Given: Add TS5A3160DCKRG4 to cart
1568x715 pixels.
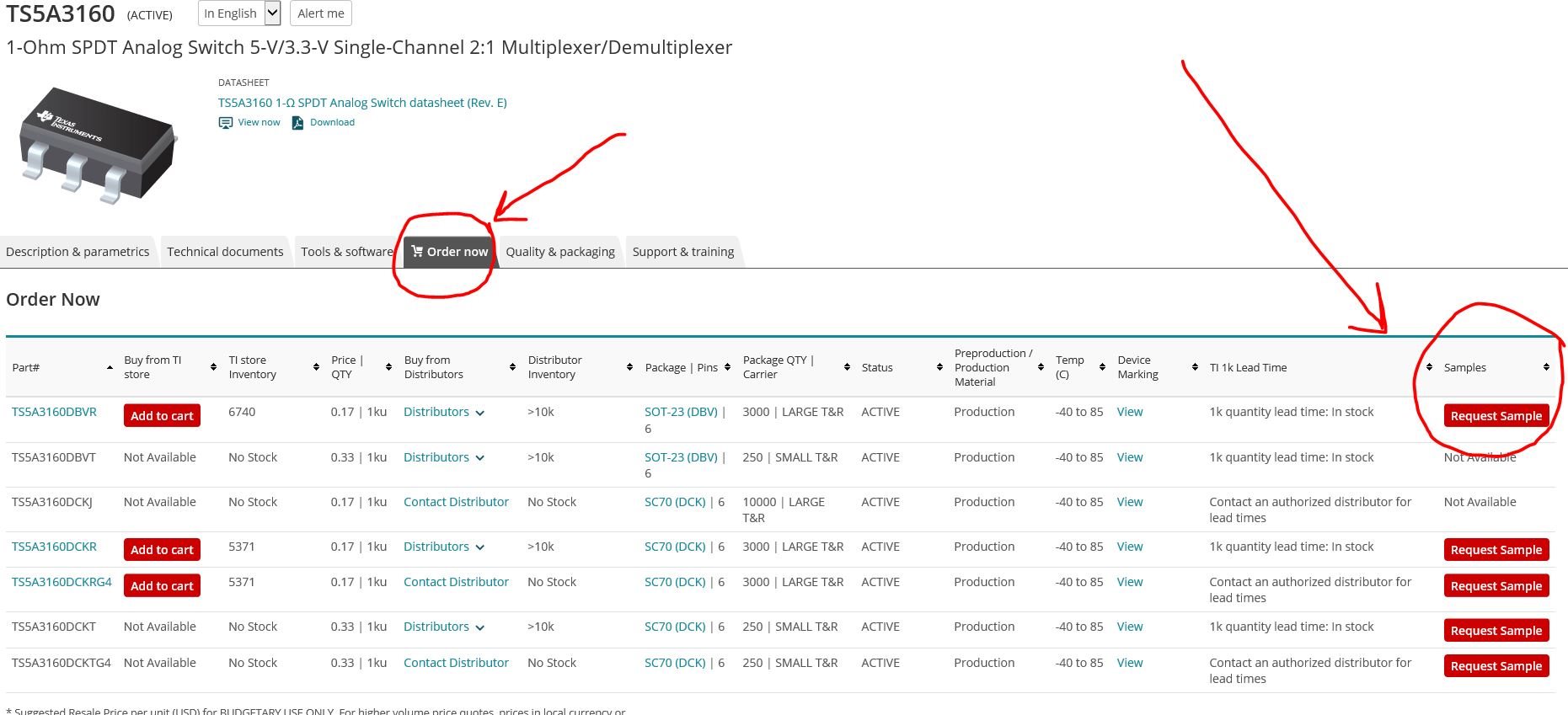Looking at the screenshot, I should pyautogui.click(x=162, y=586).
